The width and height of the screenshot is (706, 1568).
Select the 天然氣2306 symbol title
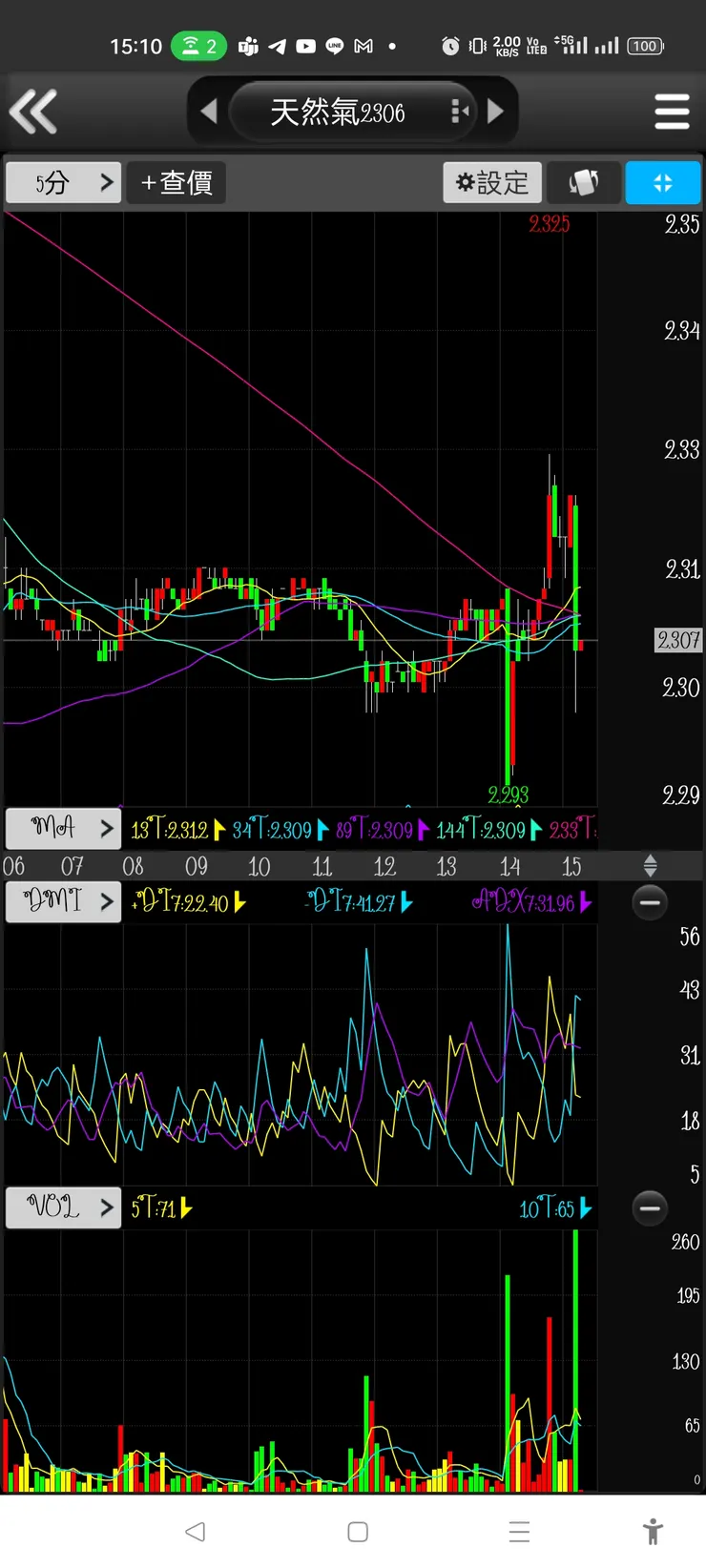coord(338,113)
